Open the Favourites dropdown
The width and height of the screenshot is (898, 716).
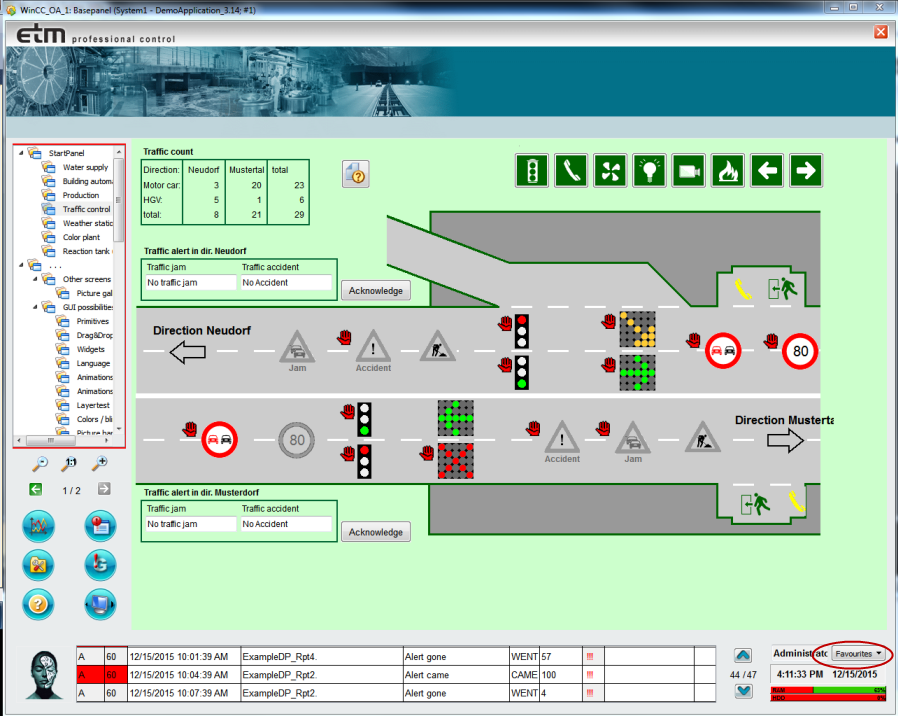coord(858,654)
